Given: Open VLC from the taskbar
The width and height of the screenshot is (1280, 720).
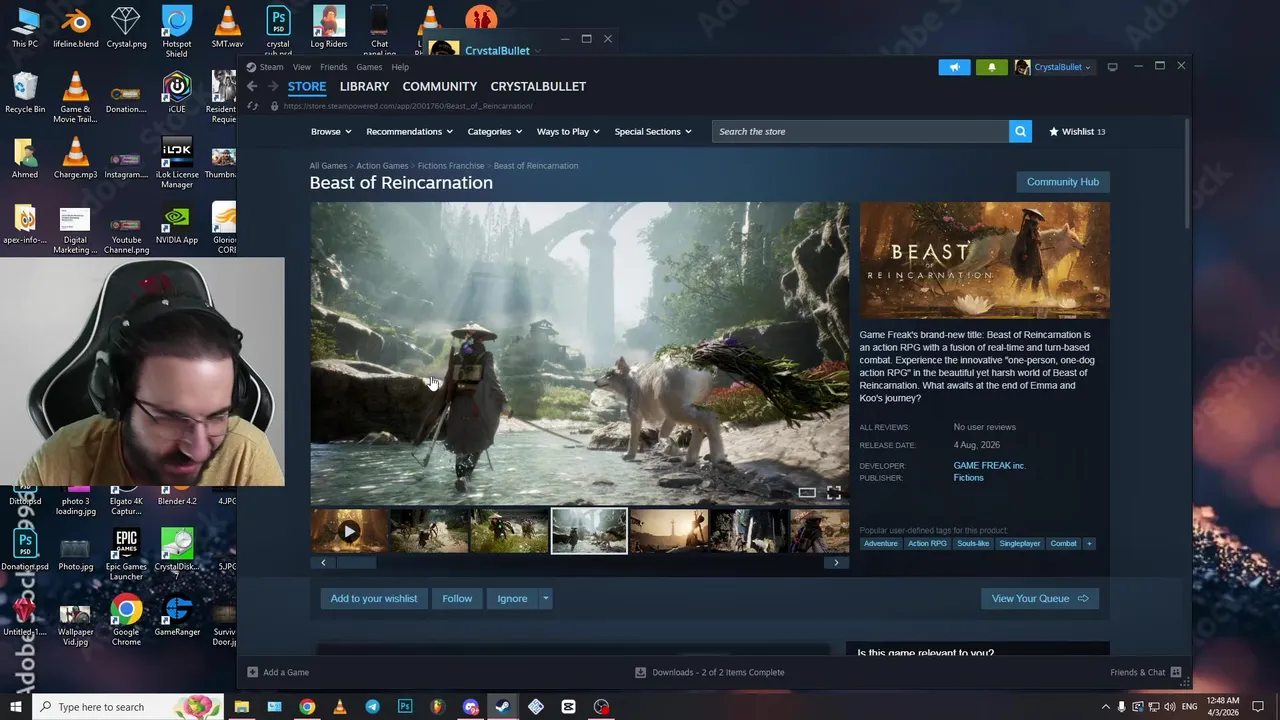Looking at the screenshot, I should click(x=339, y=707).
